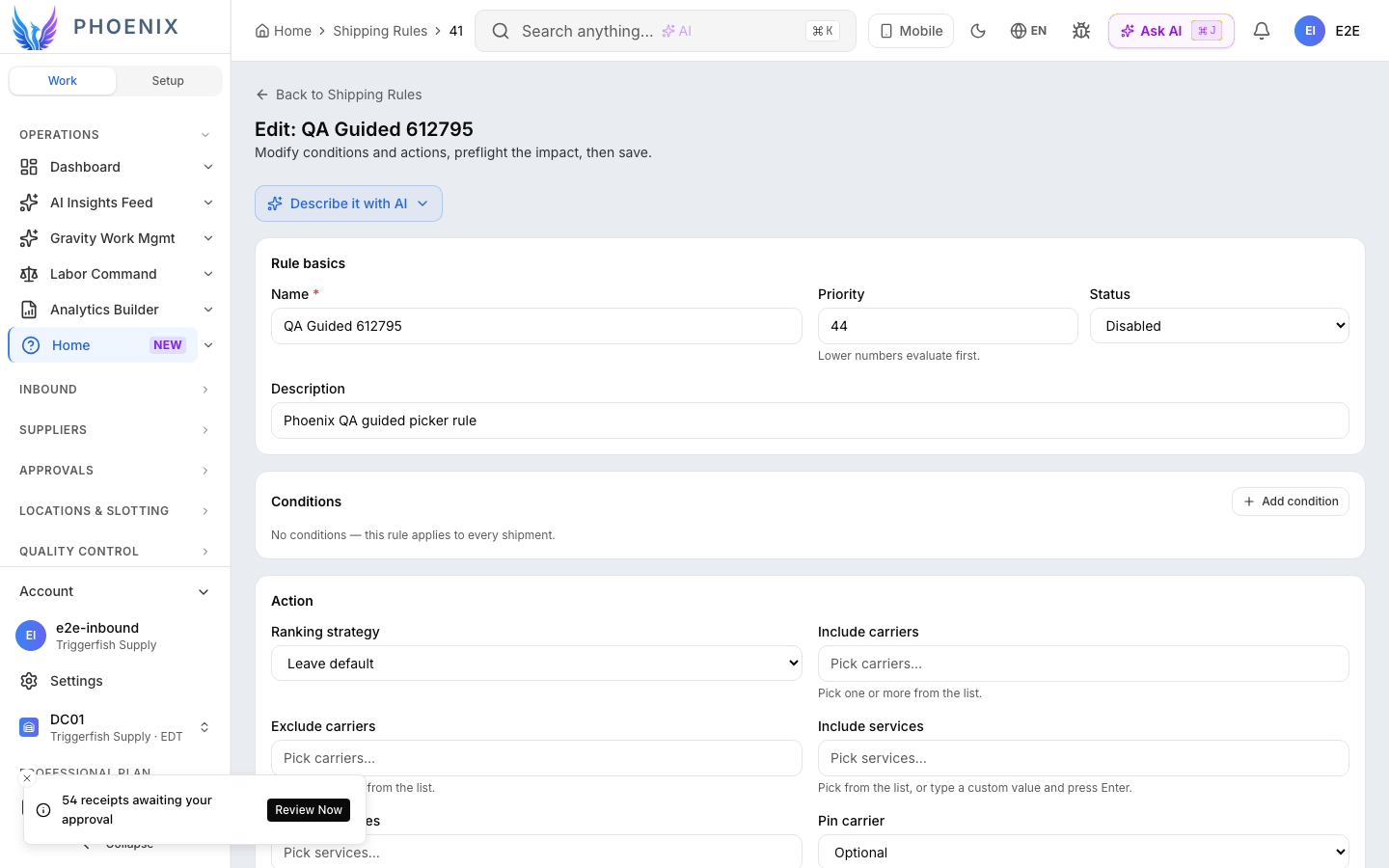Switch to the Work tab

click(x=63, y=81)
